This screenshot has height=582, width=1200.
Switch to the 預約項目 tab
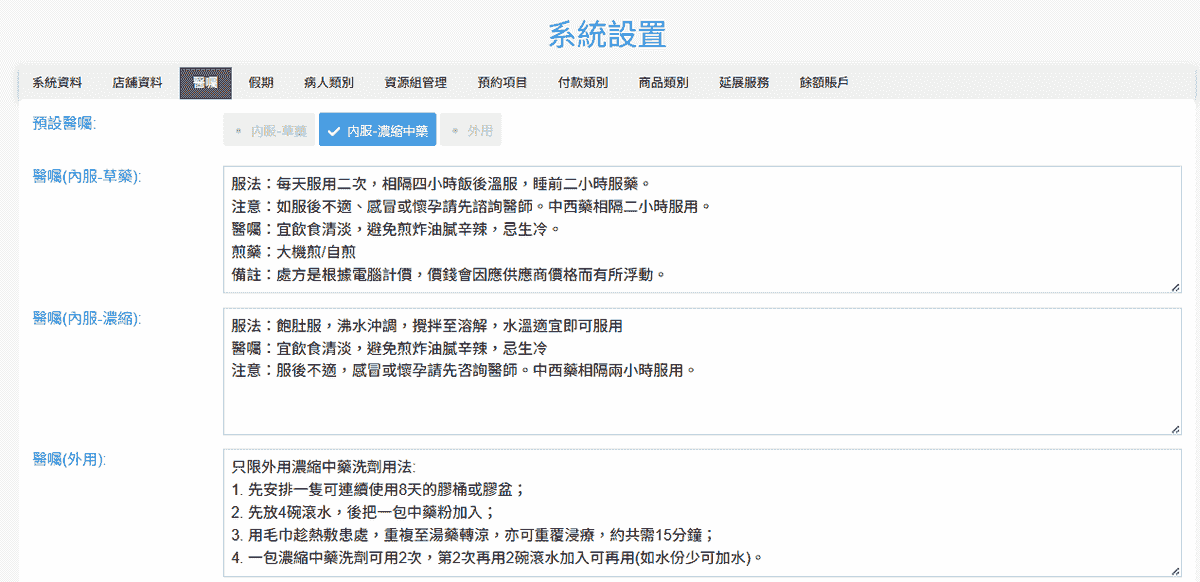click(x=502, y=83)
